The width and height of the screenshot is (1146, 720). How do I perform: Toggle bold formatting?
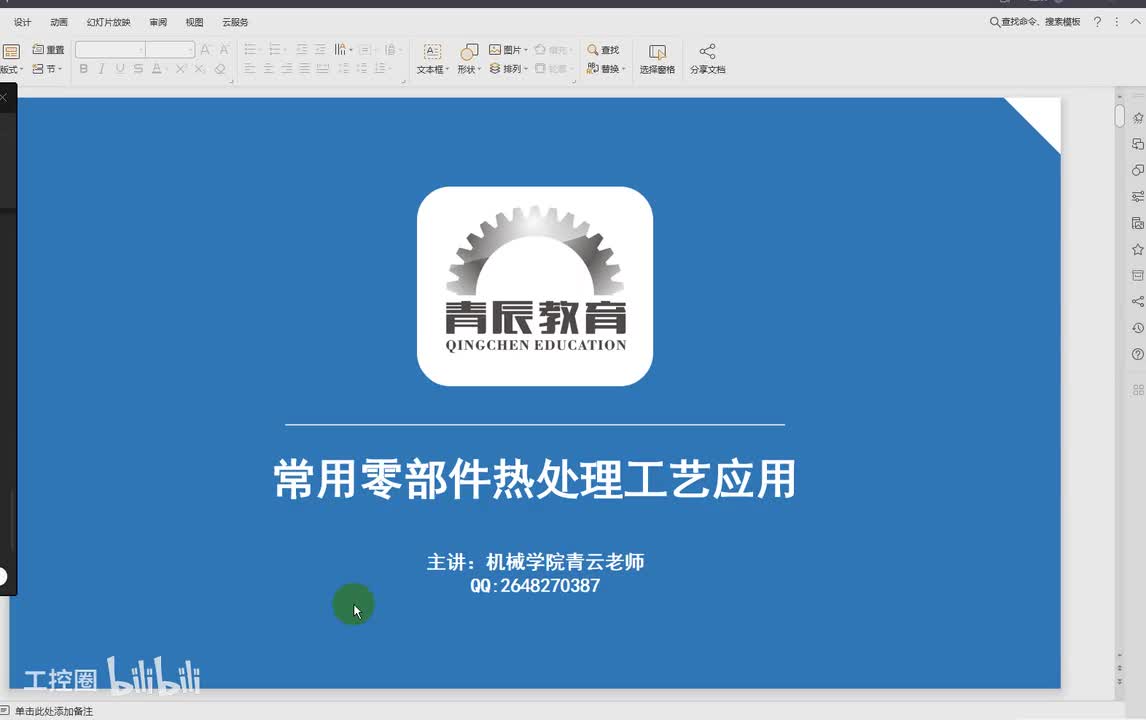coord(83,69)
